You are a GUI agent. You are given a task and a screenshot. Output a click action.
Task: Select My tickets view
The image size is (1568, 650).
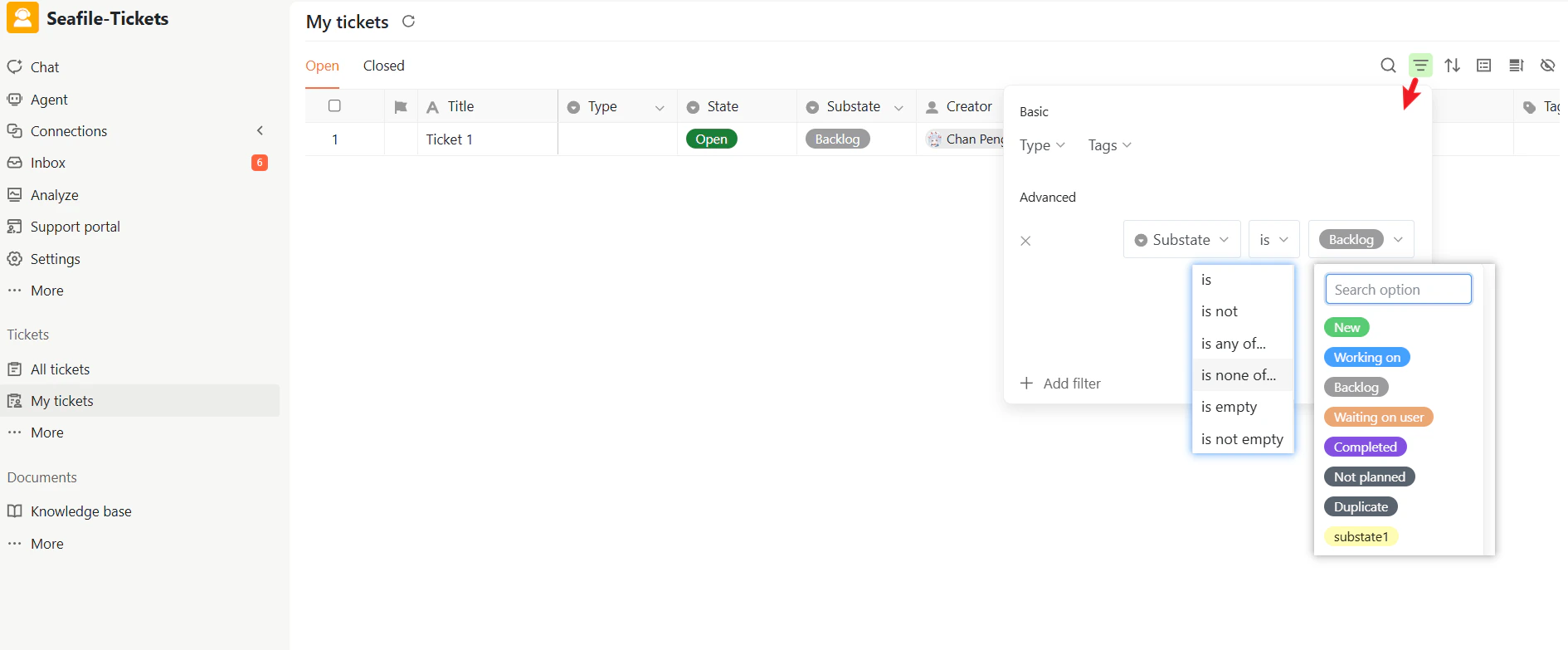pos(139,401)
